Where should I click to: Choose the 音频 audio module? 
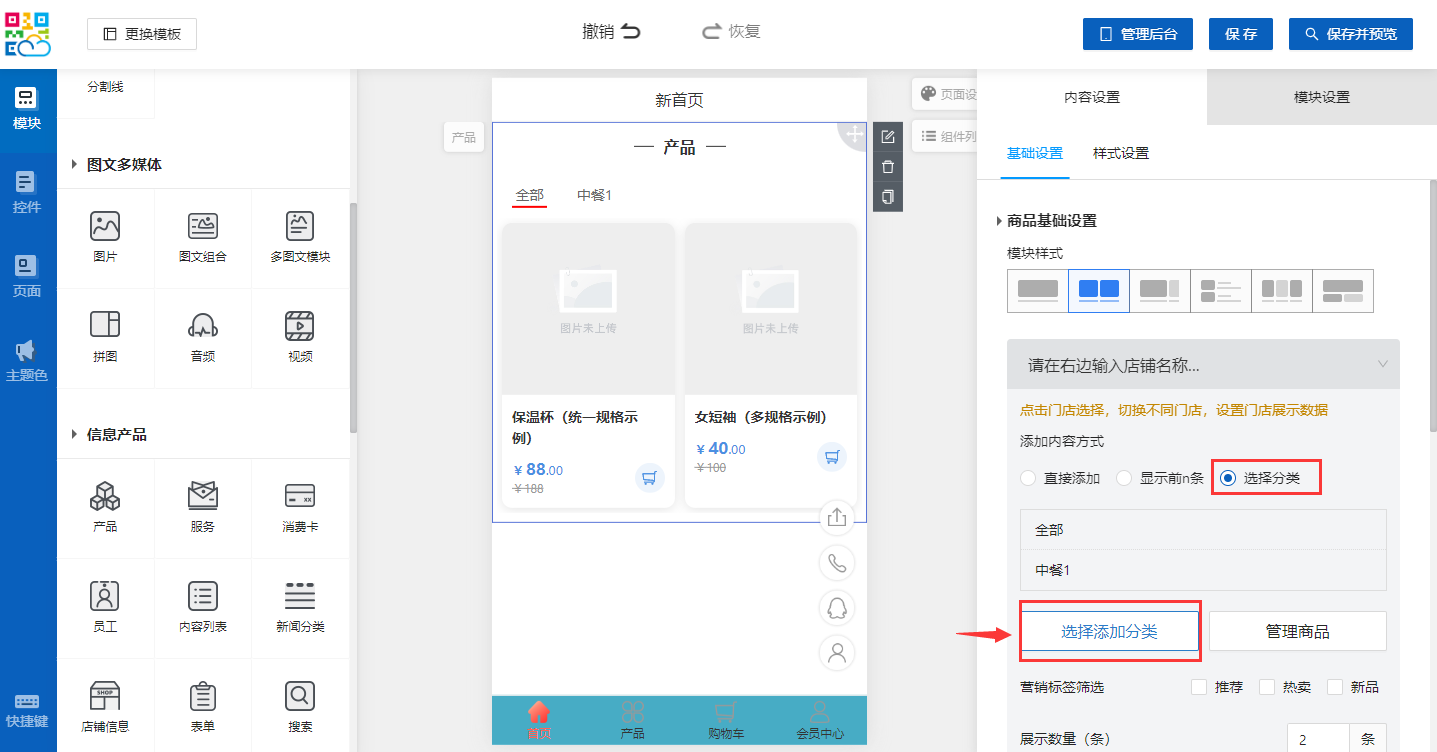point(203,336)
